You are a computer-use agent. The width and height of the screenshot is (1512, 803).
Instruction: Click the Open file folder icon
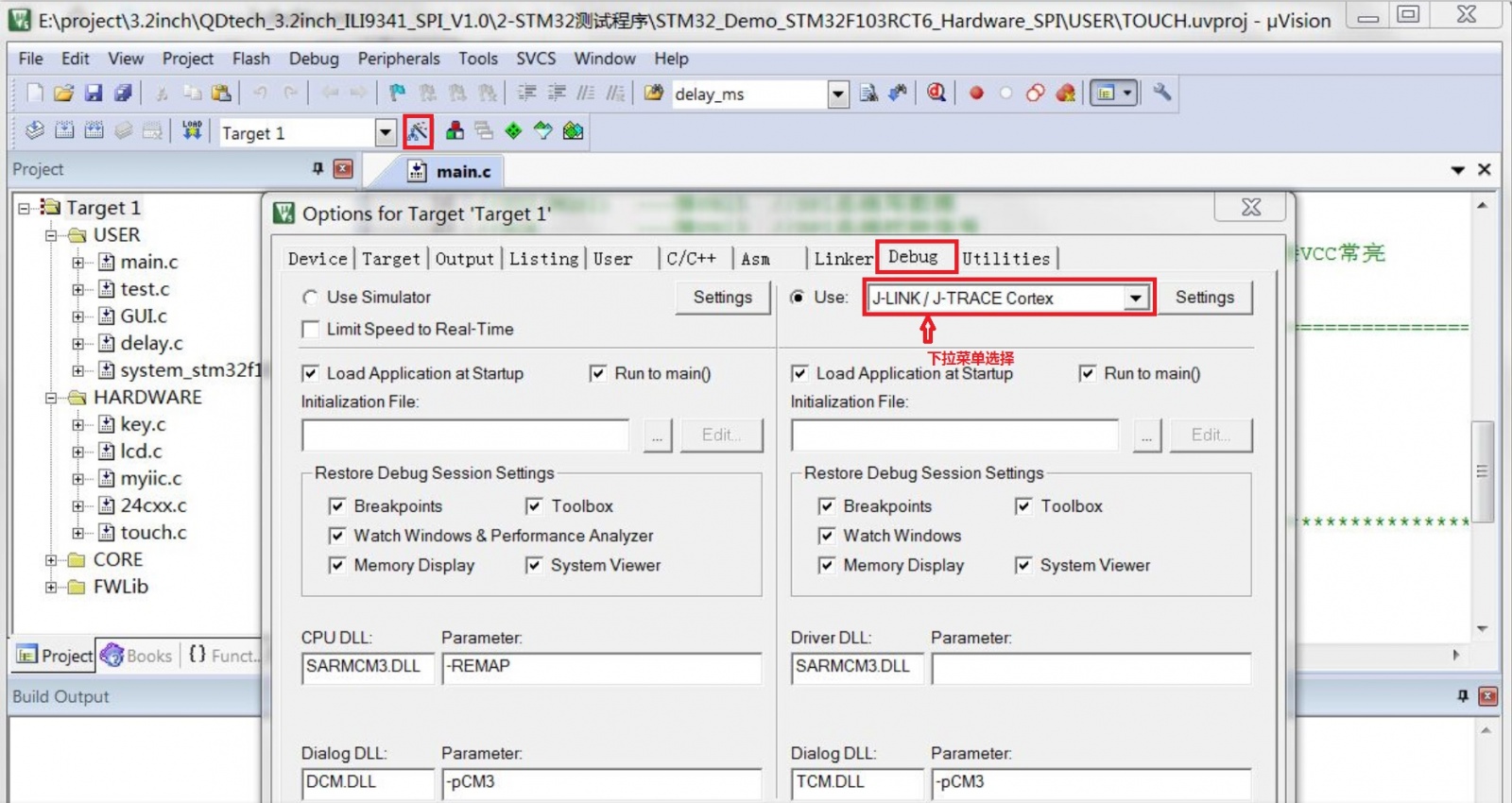(x=63, y=93)
